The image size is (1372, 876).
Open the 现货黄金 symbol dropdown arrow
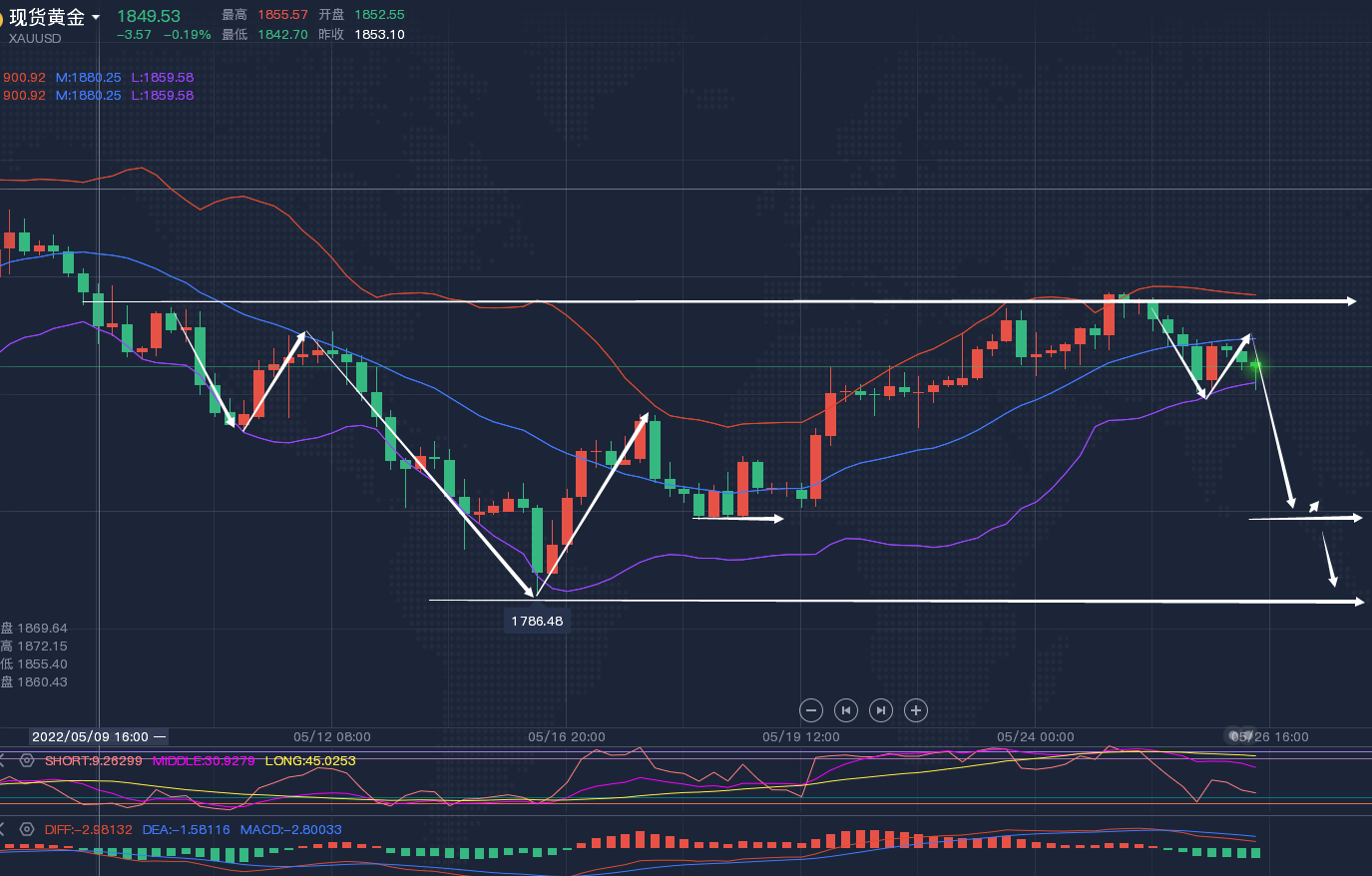(96, 18)
